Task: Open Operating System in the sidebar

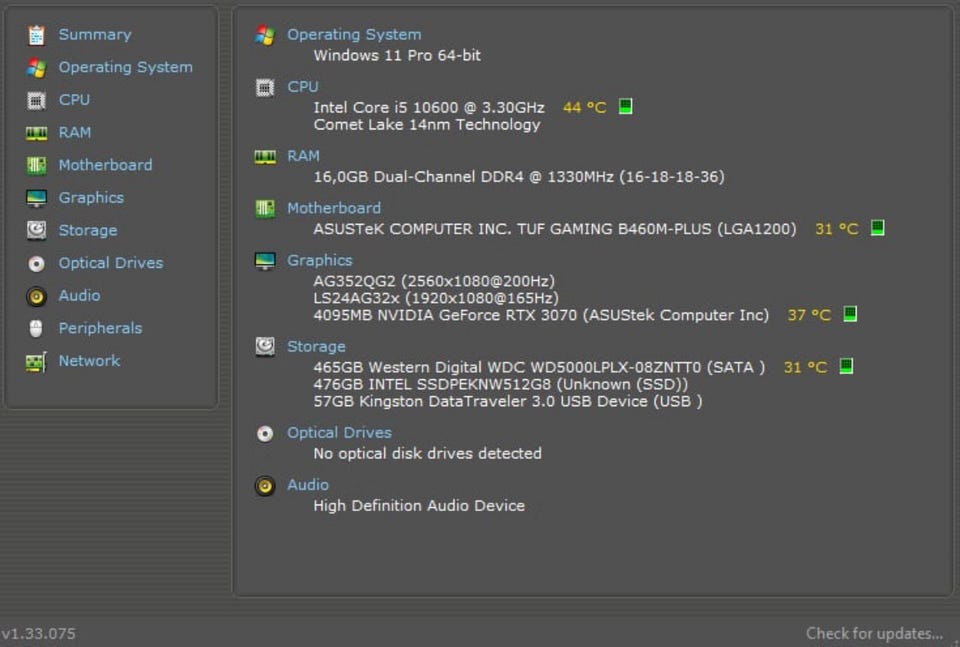Action: click(126, 67)
